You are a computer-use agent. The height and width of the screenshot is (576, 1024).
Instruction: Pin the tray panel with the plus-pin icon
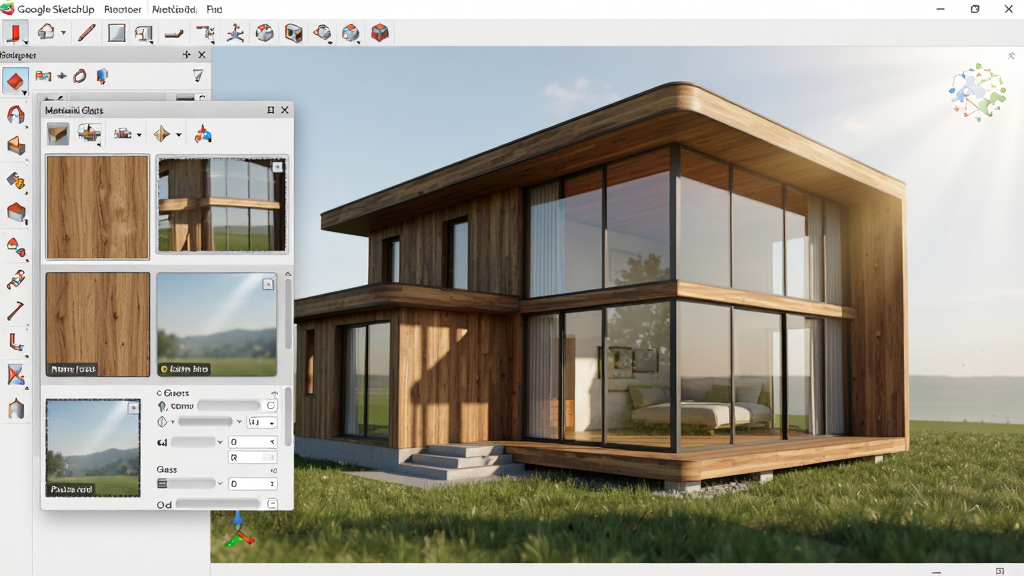[x=187, y=55]
